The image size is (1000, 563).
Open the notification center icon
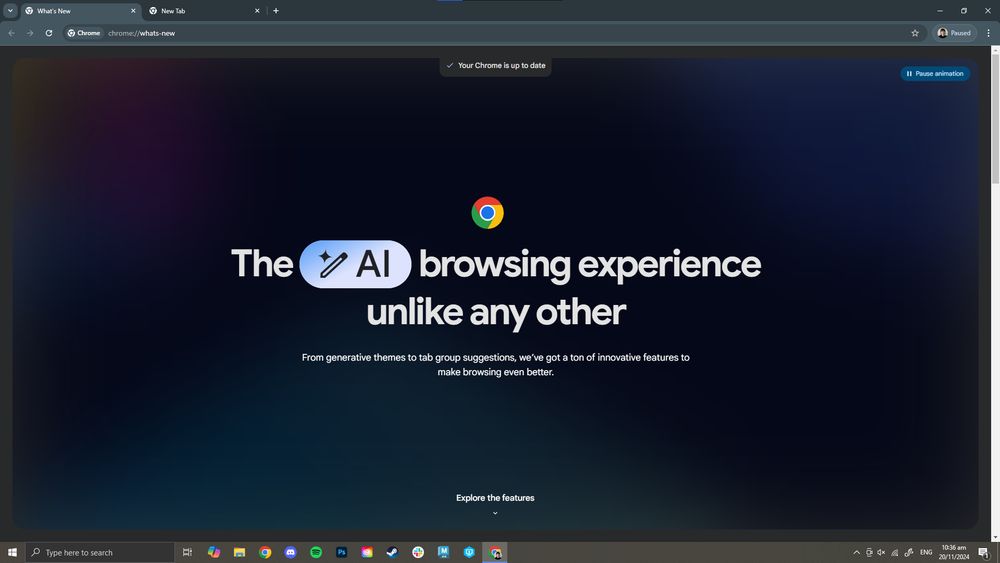pyautogui.click(x=983, y=552)
